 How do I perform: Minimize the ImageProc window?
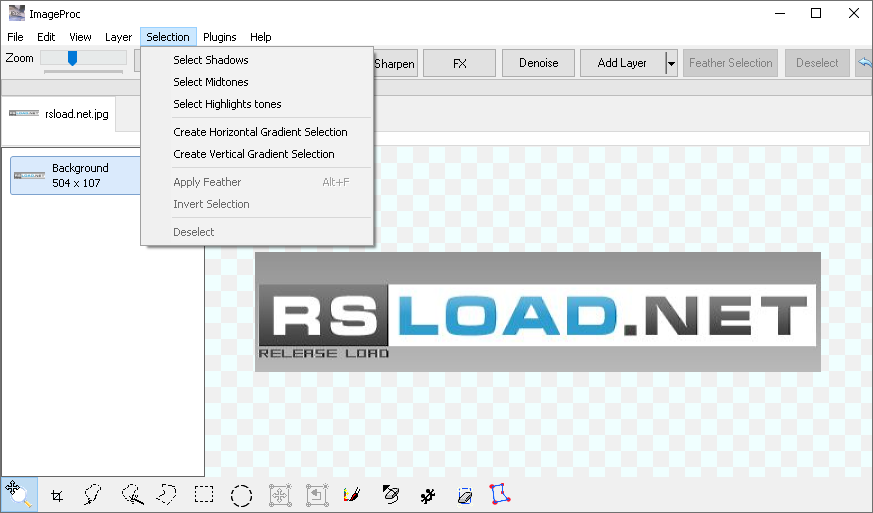click(779, 13)
